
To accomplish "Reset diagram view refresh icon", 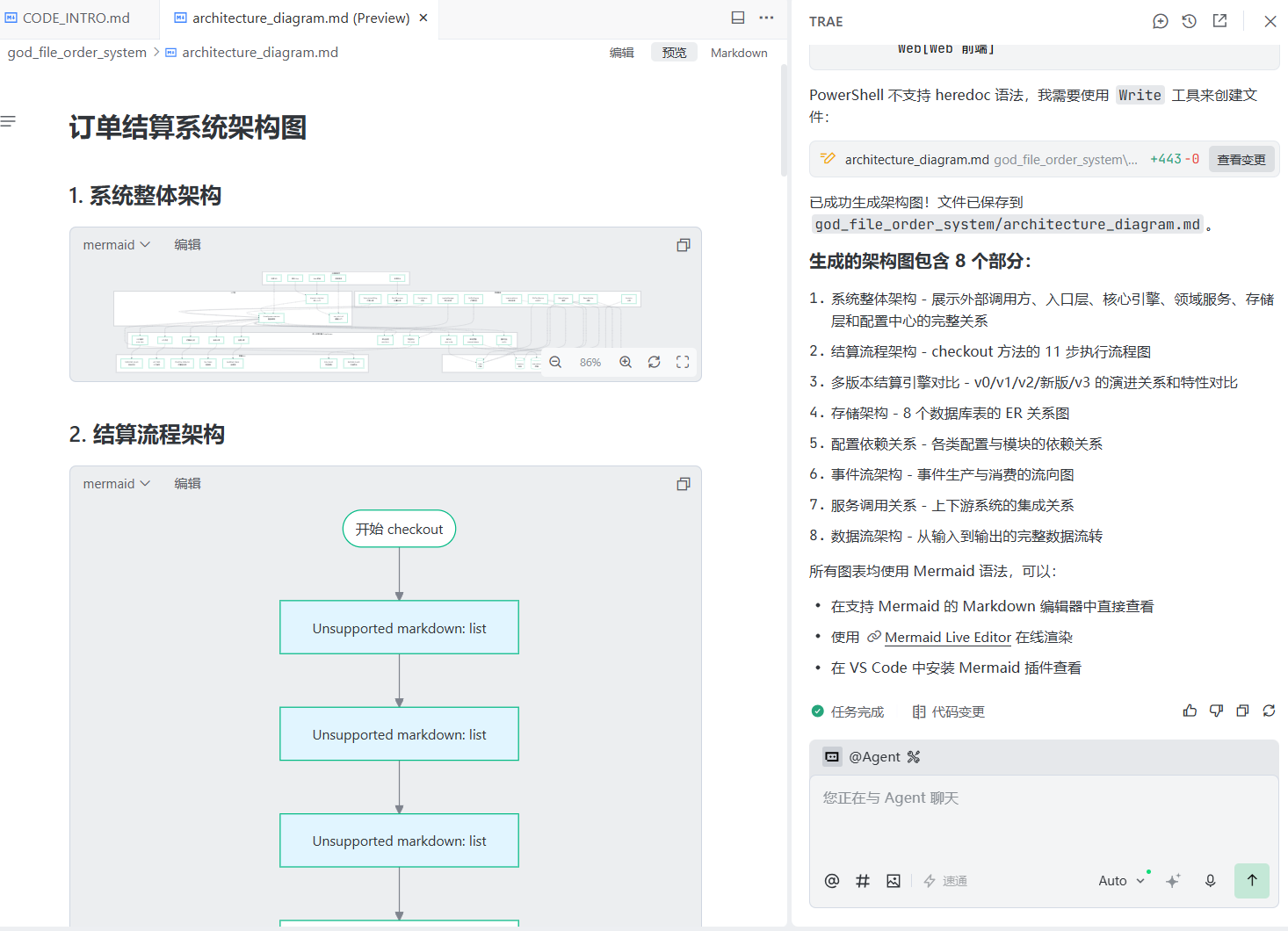I will 655,362.
